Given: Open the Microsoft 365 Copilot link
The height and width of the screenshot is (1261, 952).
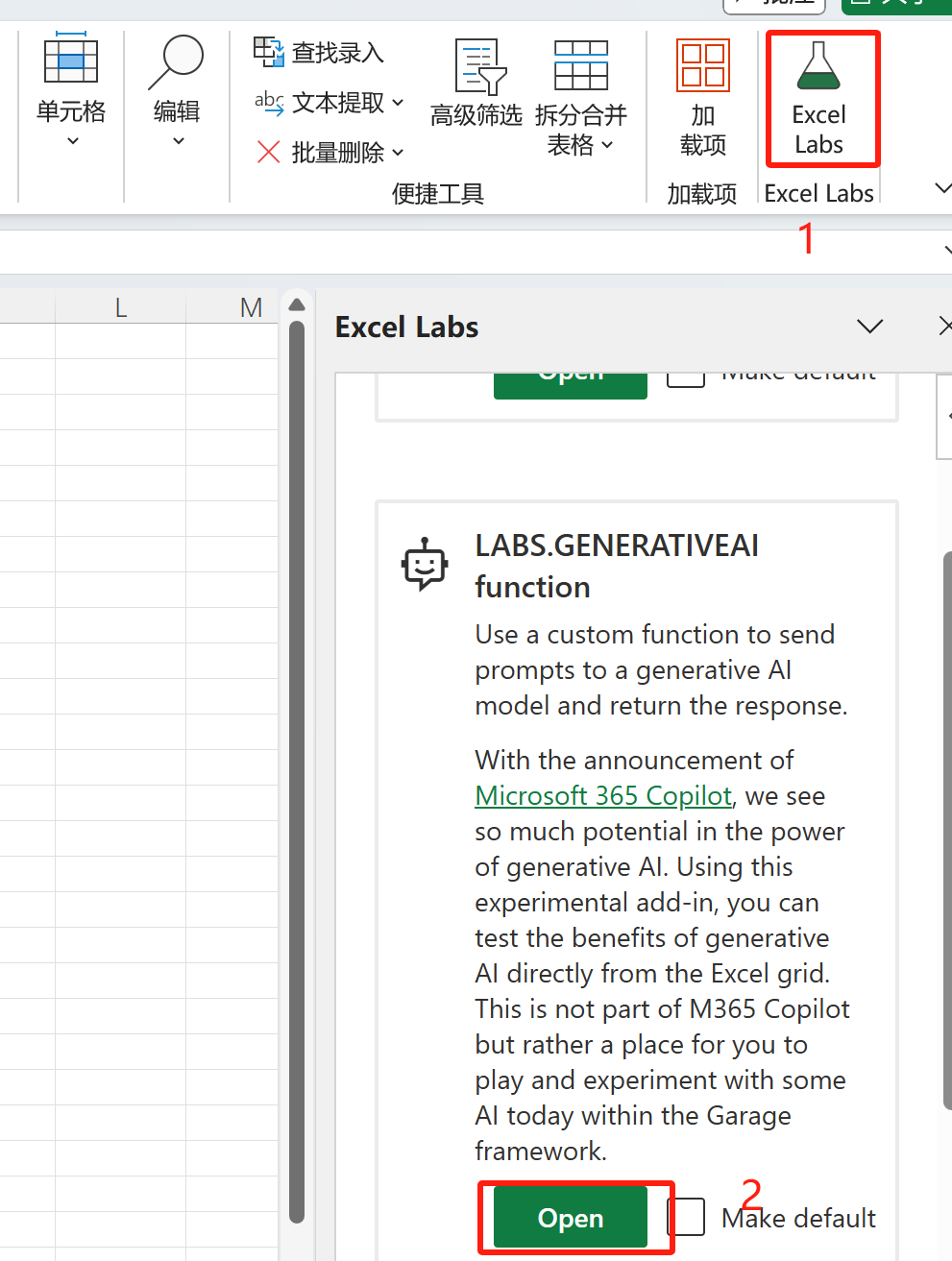Looking at the screenshot, I should pos(603,795).
